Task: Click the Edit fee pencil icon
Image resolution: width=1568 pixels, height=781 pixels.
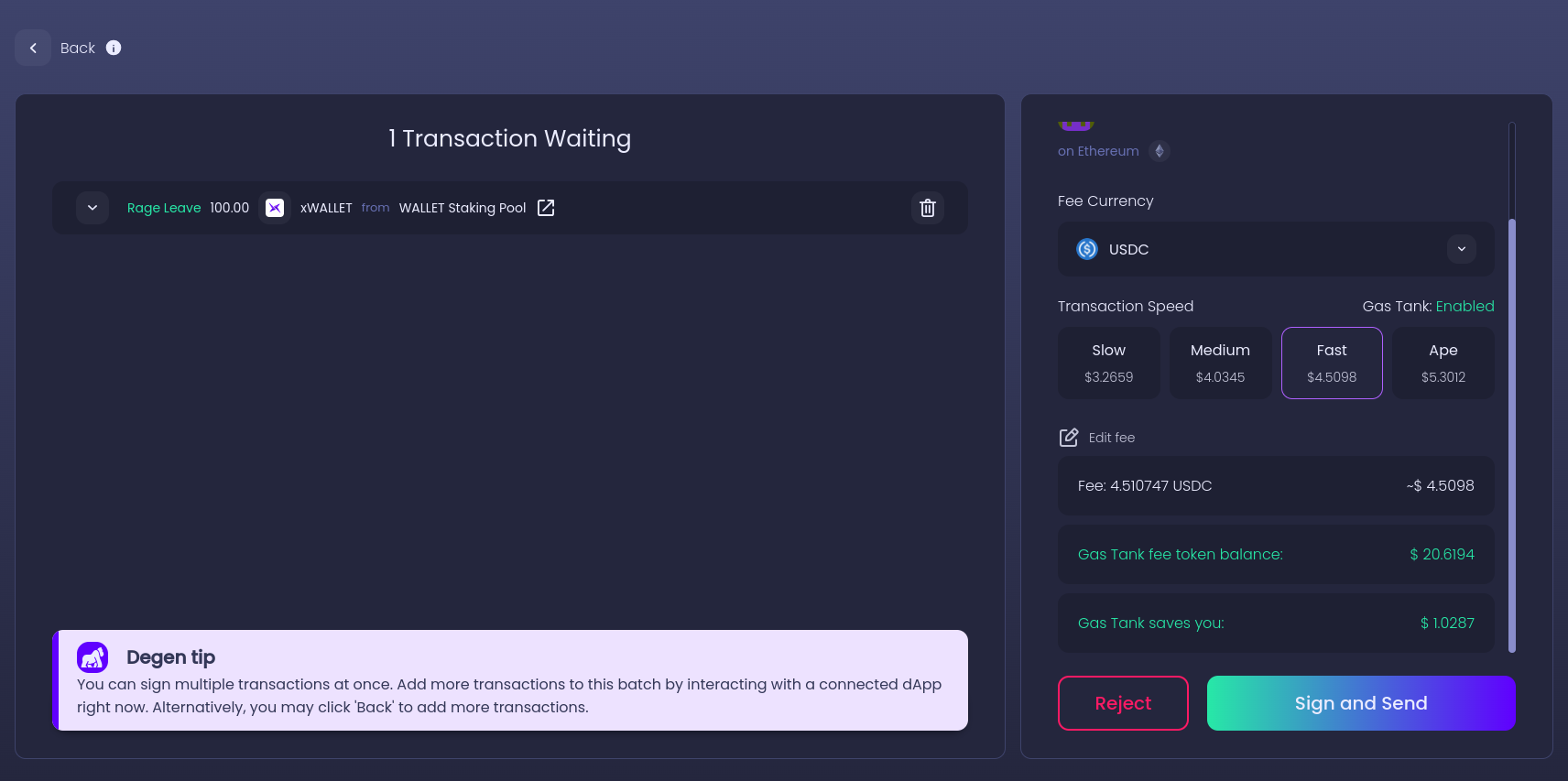Action: (x=1069, y=438)
